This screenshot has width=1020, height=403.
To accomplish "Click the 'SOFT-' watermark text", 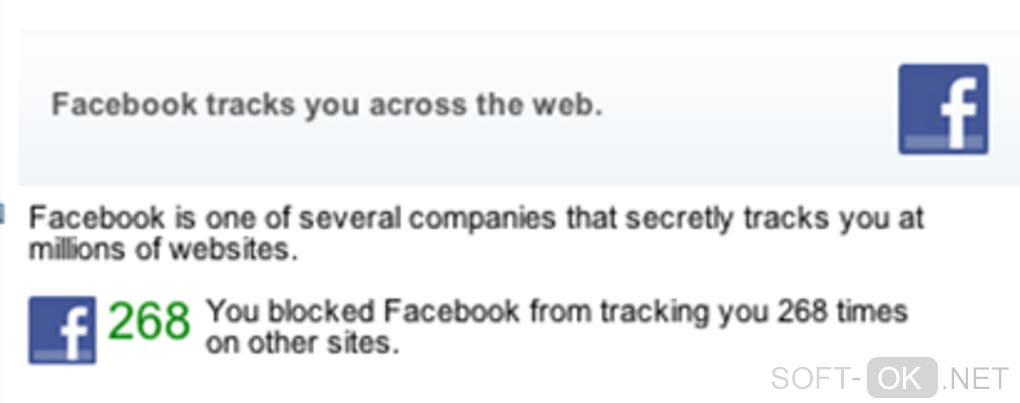I will click(x=817, y=378).
